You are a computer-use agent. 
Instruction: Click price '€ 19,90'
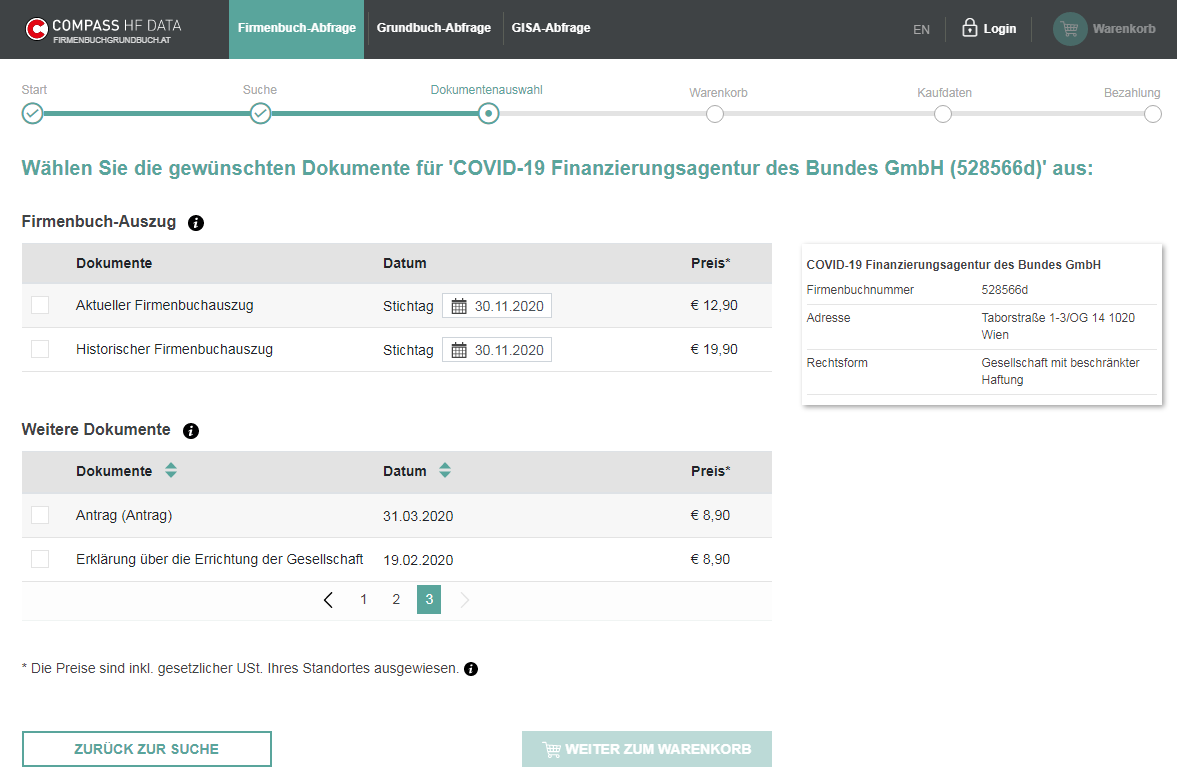(714, 350)
